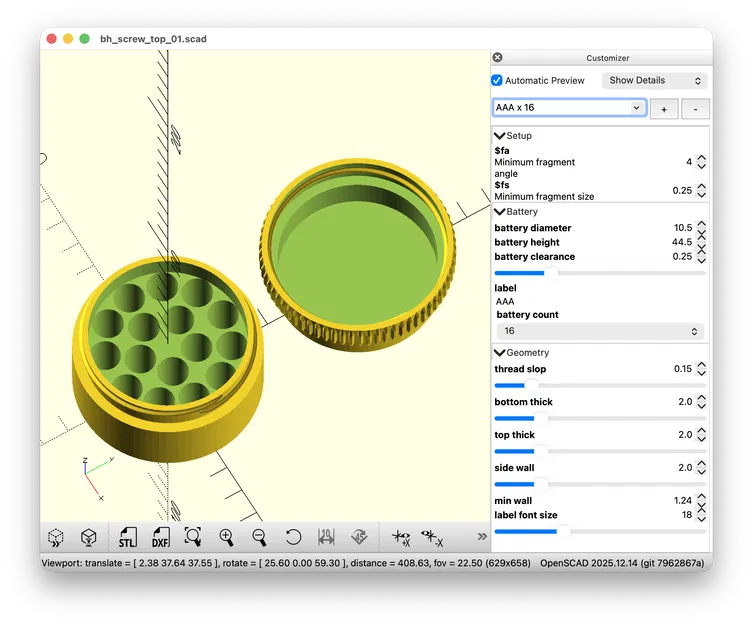
Task: Zoom out with the minus magnifier
Action: pos(259,537)
